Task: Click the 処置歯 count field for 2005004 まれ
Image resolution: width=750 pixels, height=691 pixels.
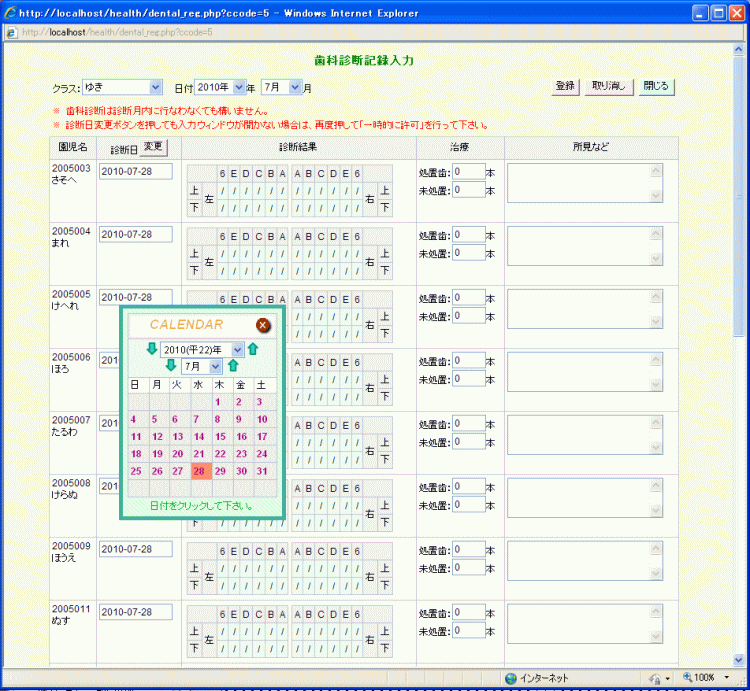Action: [x=468, y=234]
